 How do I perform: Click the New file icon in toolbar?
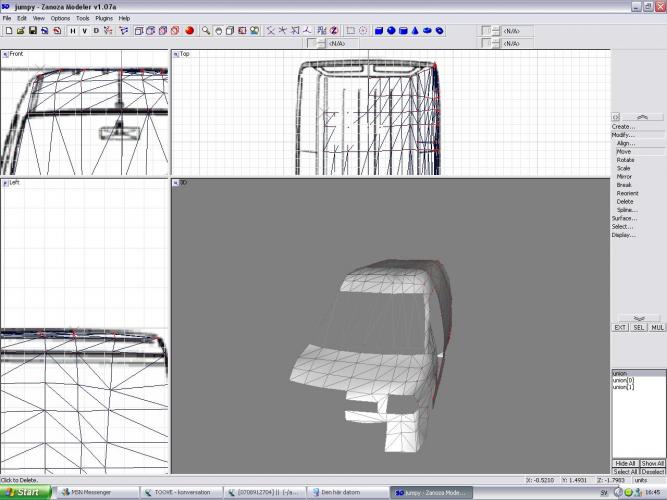(8, 30)
